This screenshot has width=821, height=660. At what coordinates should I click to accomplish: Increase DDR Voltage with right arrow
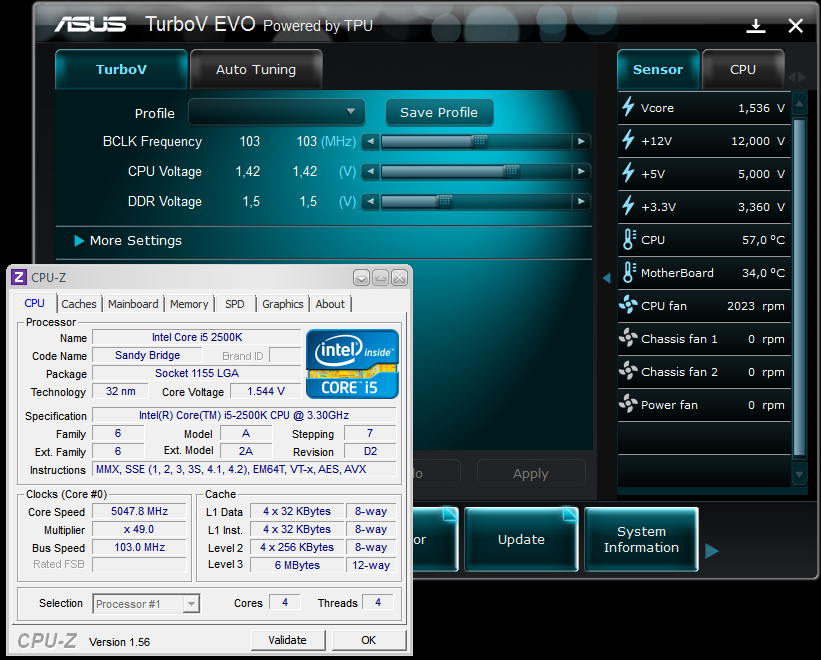point(581,202)
